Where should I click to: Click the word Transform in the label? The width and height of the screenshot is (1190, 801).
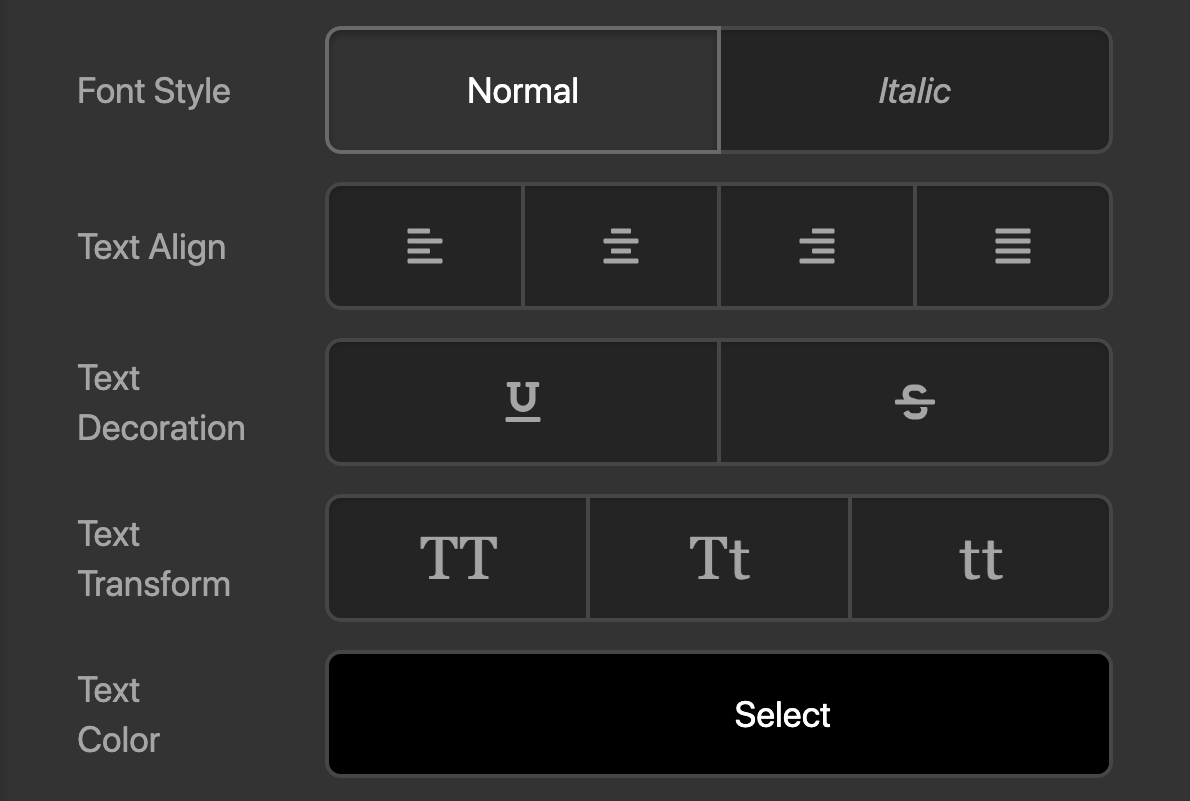coord(154,584)
